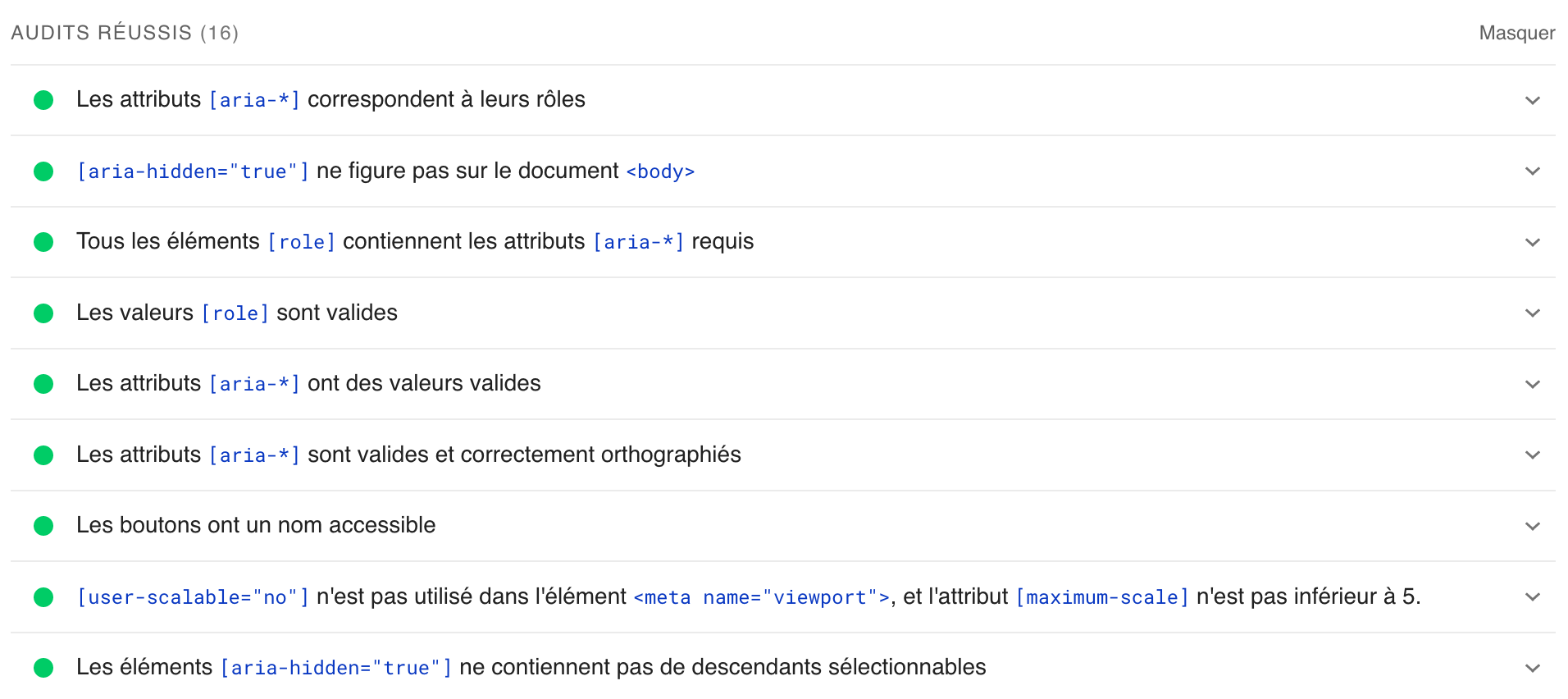Open details for the user-scalable viewport audit
The width and height of the screenshot is (1568, 699).
click(1532, 597)
